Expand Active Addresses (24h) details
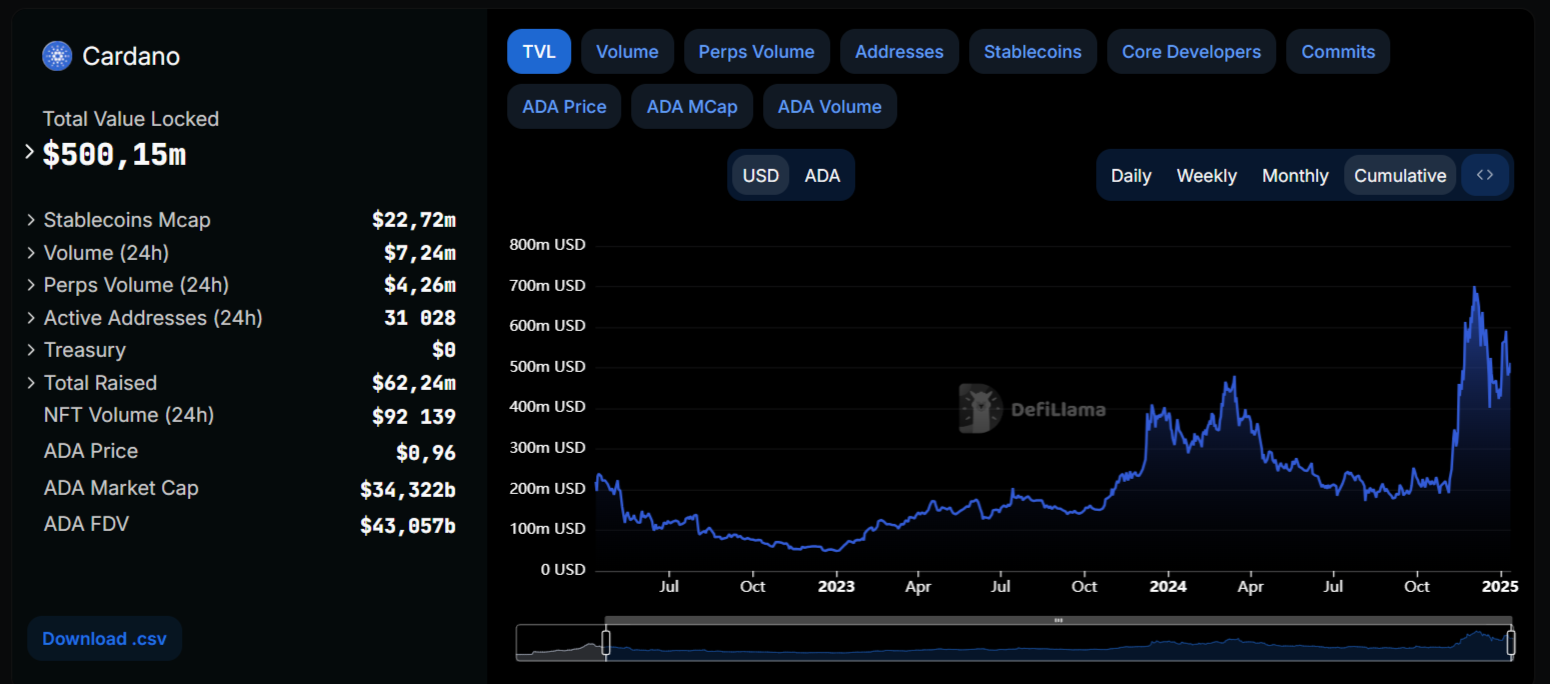Screen dimensions: 1550x684 [31, 318]
